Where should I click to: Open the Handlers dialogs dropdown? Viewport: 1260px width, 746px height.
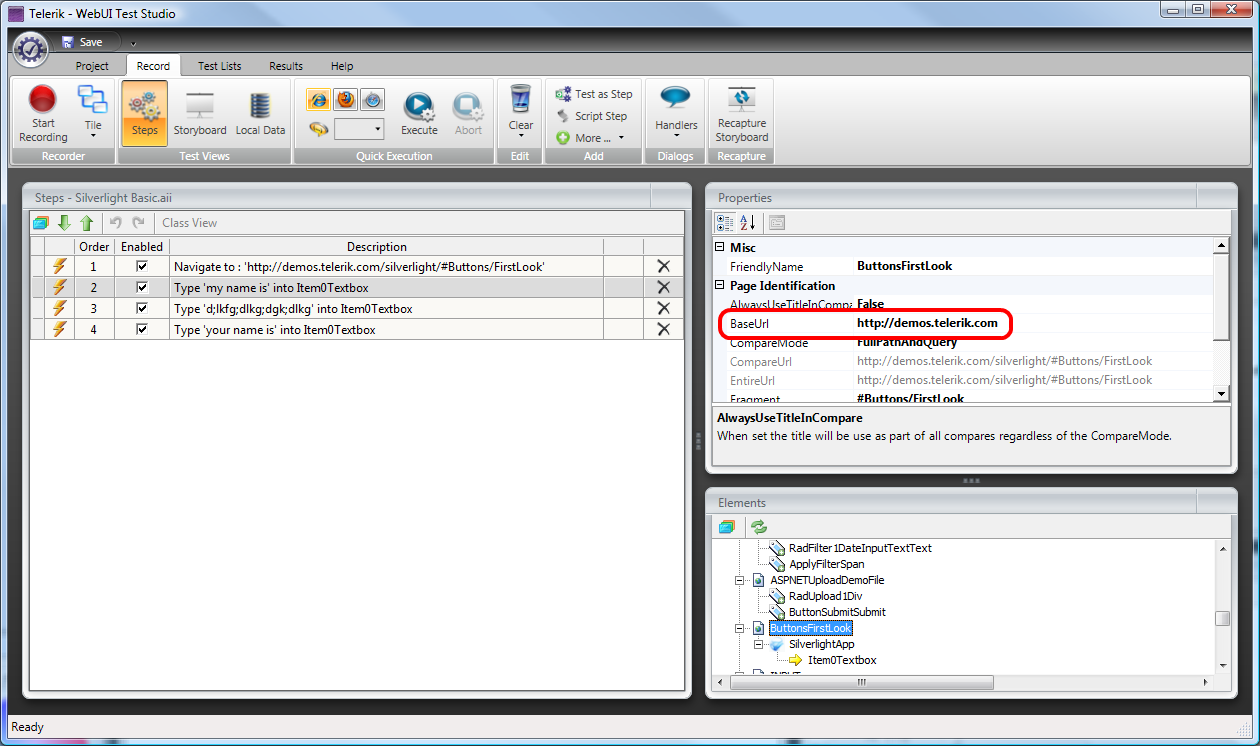pyautogui.click(x=676, y=114)
